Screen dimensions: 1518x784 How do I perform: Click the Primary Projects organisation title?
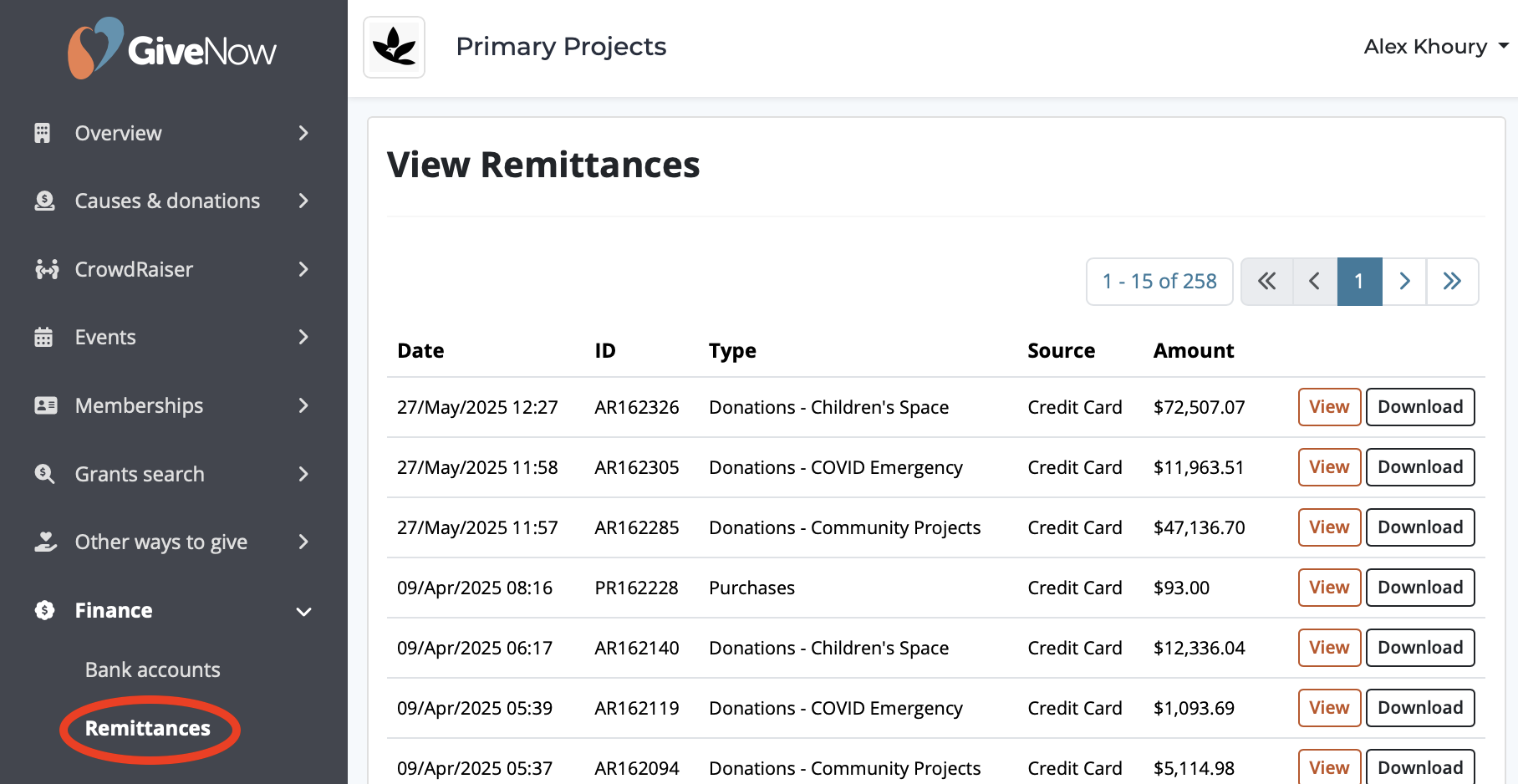[561, 47]
